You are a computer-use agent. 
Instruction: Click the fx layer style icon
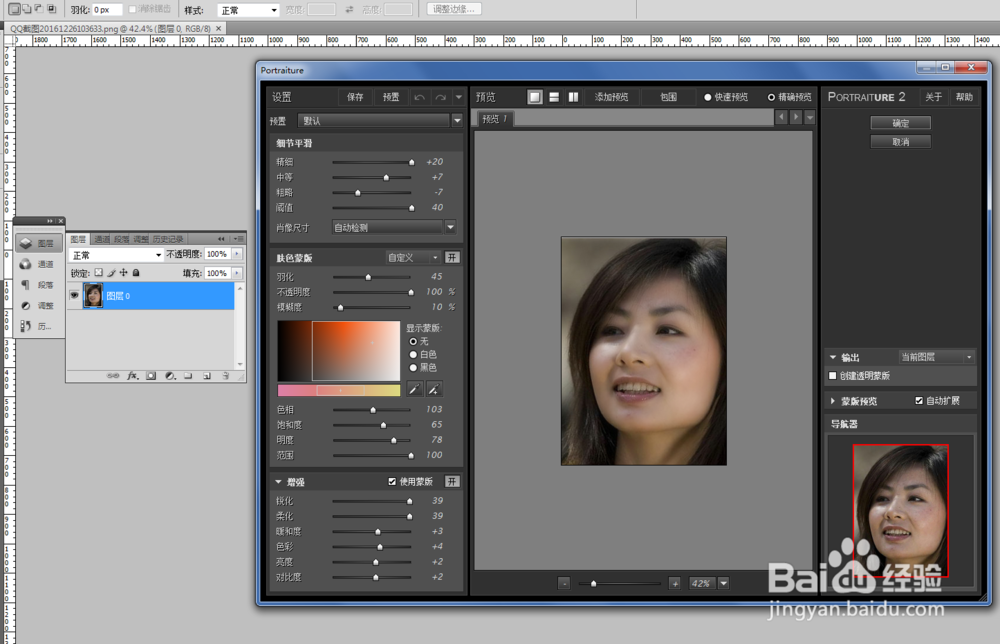point(131,376)
